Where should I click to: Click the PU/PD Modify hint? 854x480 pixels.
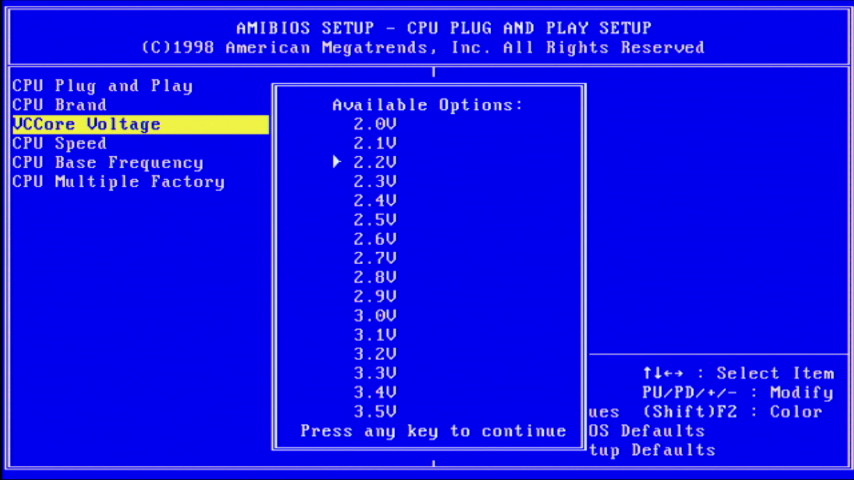(x=738, y=393)
